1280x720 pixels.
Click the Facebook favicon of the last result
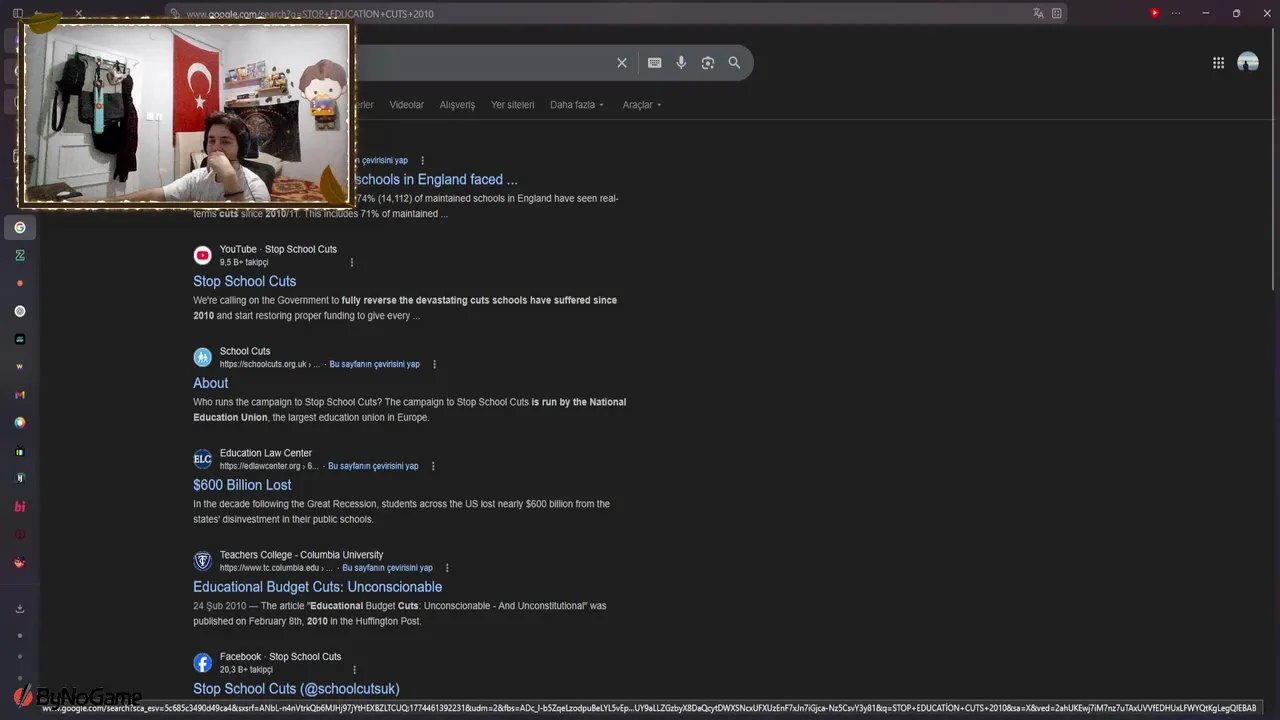click(202, 663)
